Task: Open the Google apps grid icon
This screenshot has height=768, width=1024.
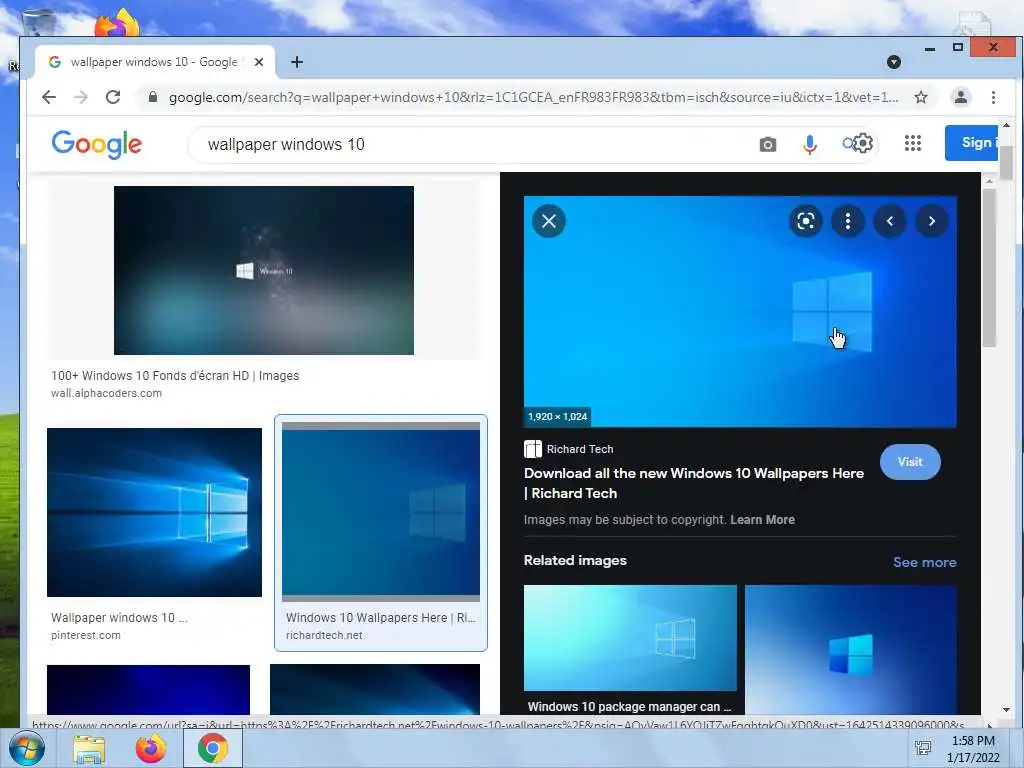Action: tap(913, 143)
